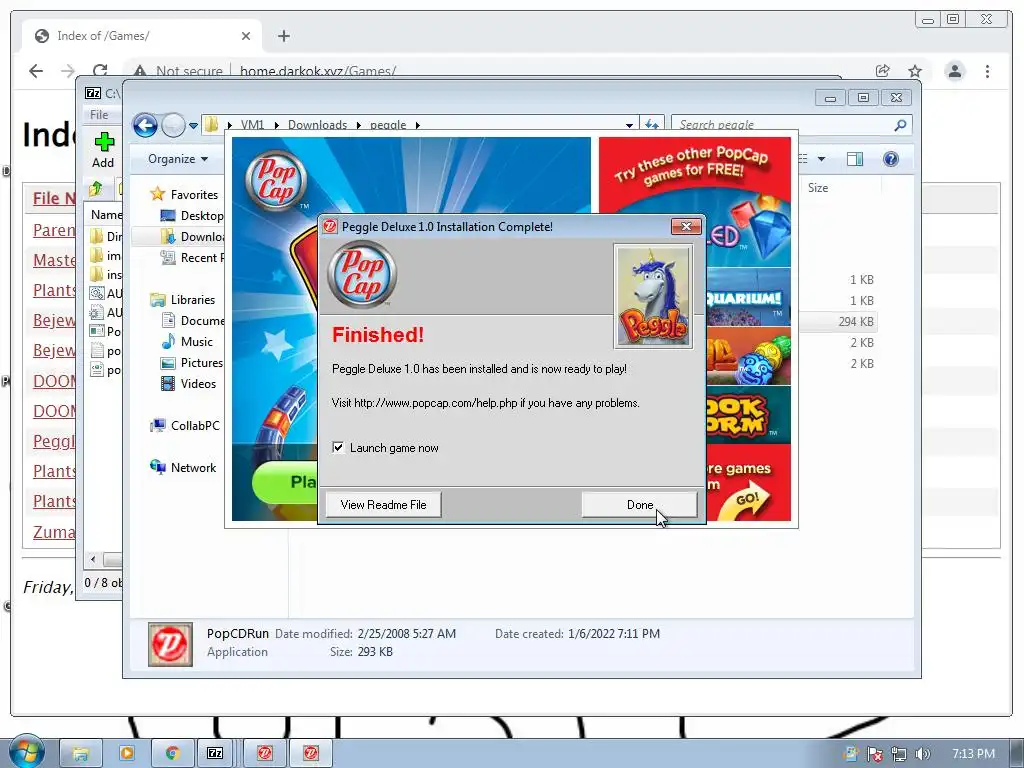Open the Zuma promo banner
The width and height of the screenshot is (1024, 768).
748,356
